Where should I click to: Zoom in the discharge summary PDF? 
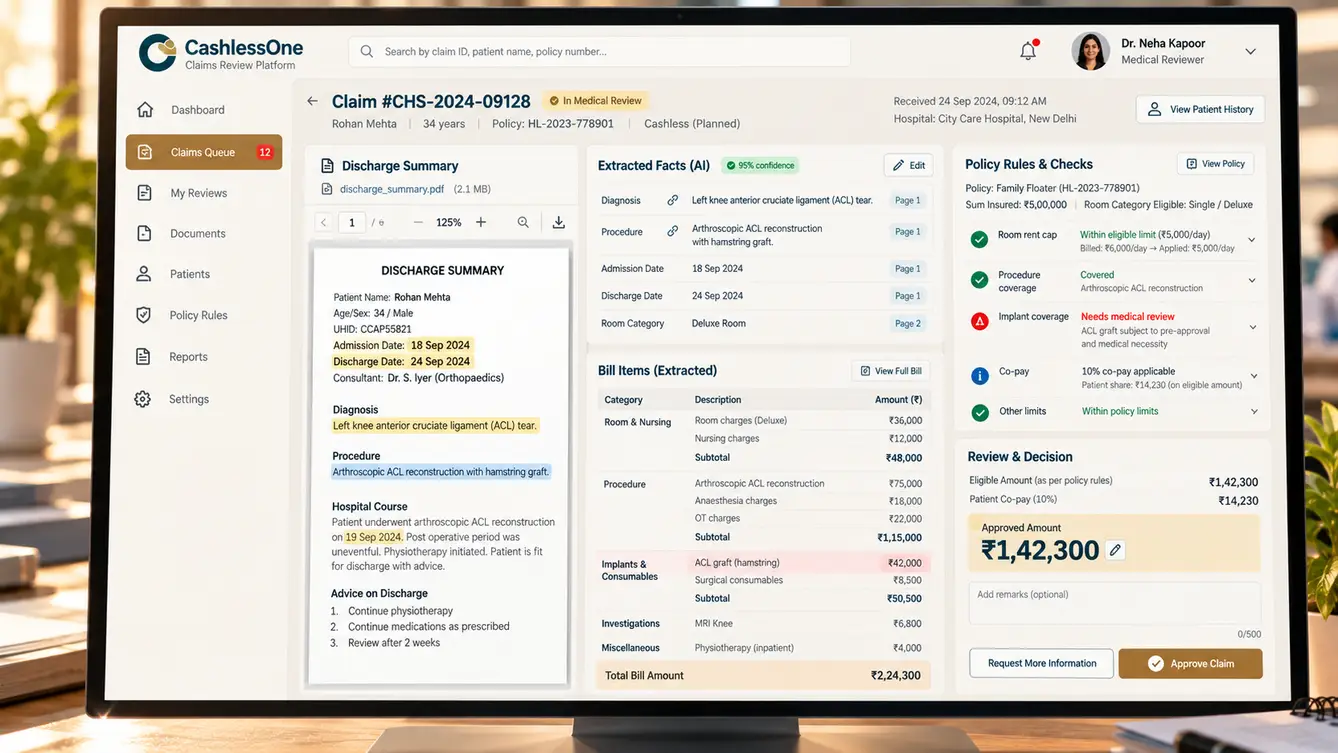click(481, 222)
